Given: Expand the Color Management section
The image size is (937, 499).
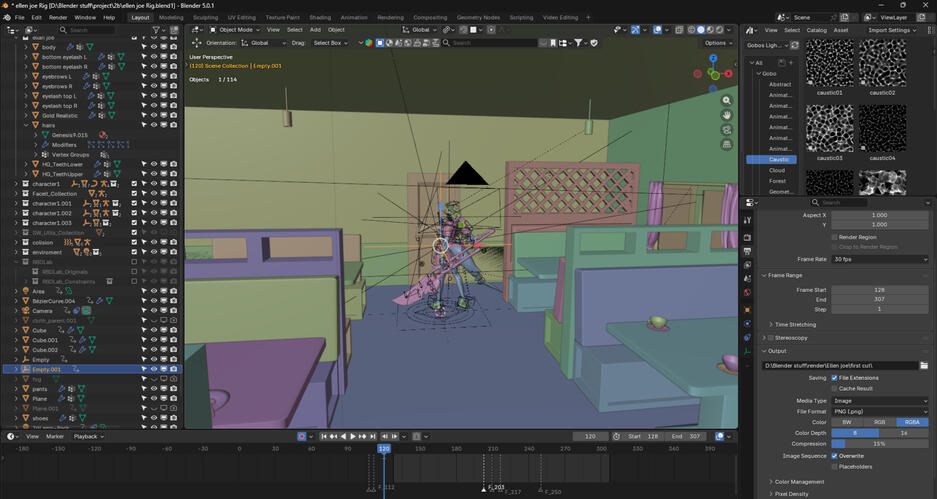Looking at the screenshot, I should [798, 482].
